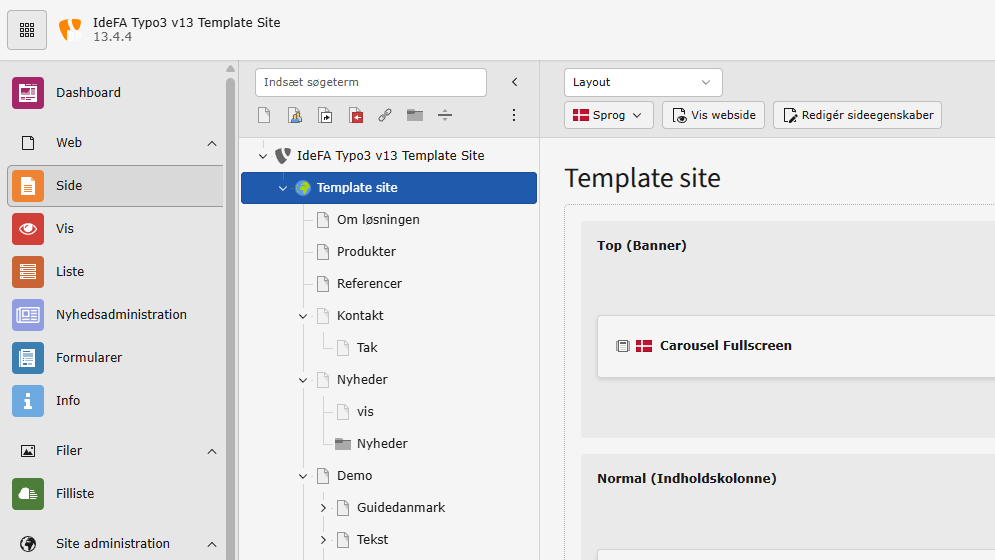Open the TYPO3 module grid menu
This screenshot has width=995, height=560.
[27, 30]
